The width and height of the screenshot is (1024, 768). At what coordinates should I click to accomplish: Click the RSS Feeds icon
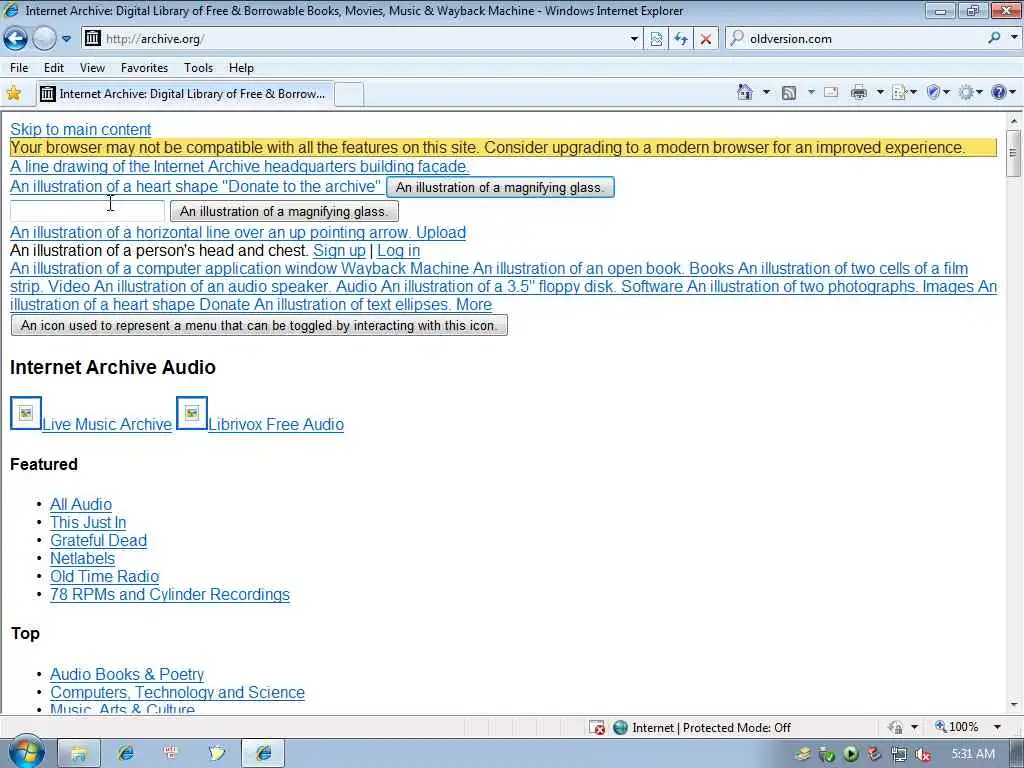[789, 93]
